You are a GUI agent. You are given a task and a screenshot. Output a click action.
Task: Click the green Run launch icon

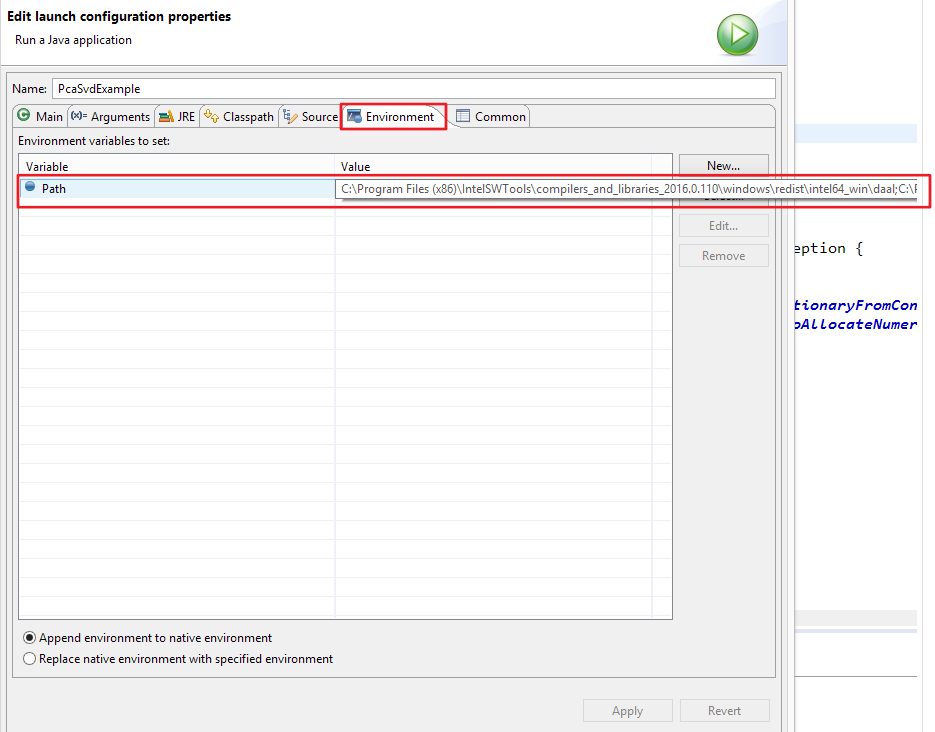(737, 35)
